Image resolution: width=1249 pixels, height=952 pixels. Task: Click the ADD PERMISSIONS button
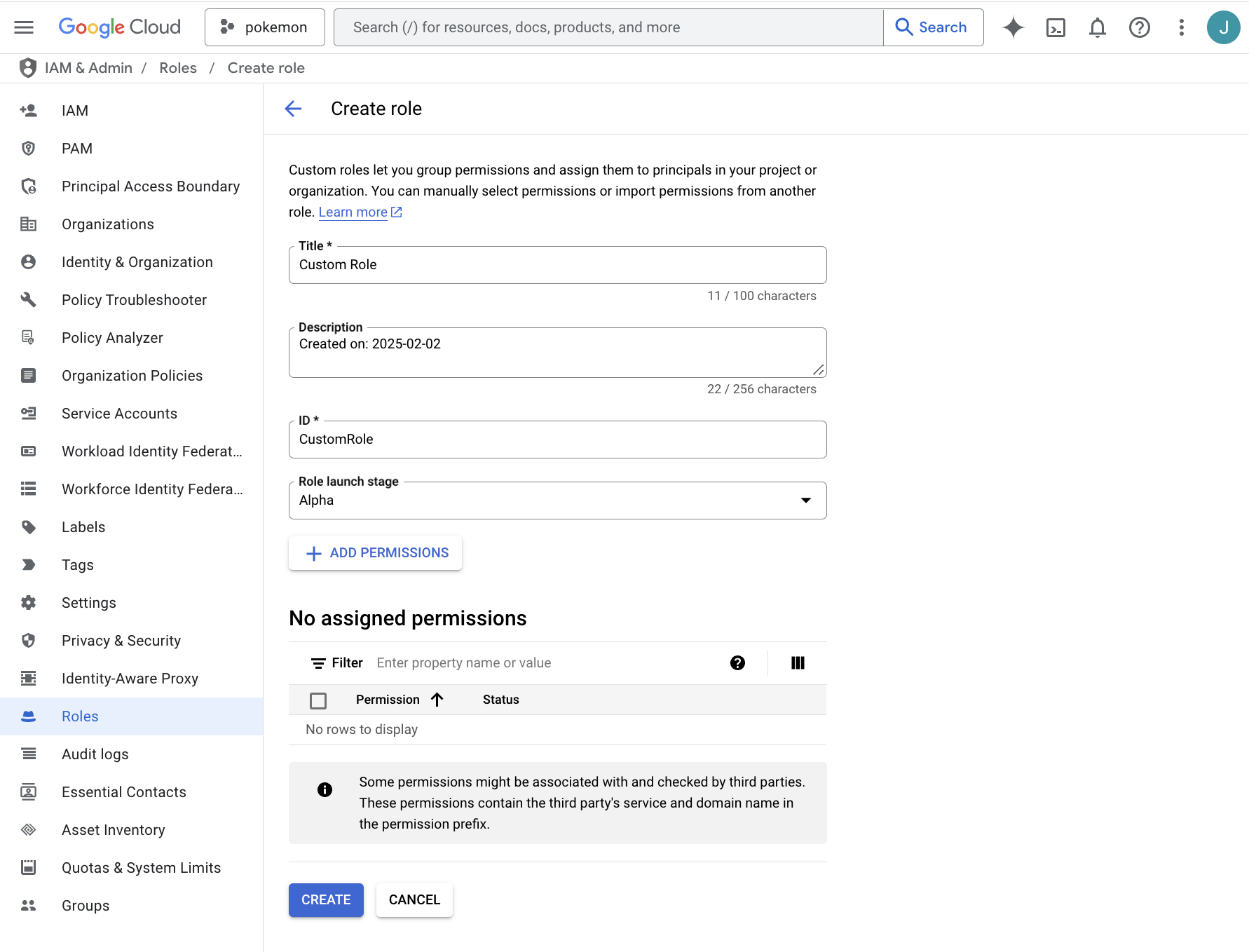[x=376, y=553]
